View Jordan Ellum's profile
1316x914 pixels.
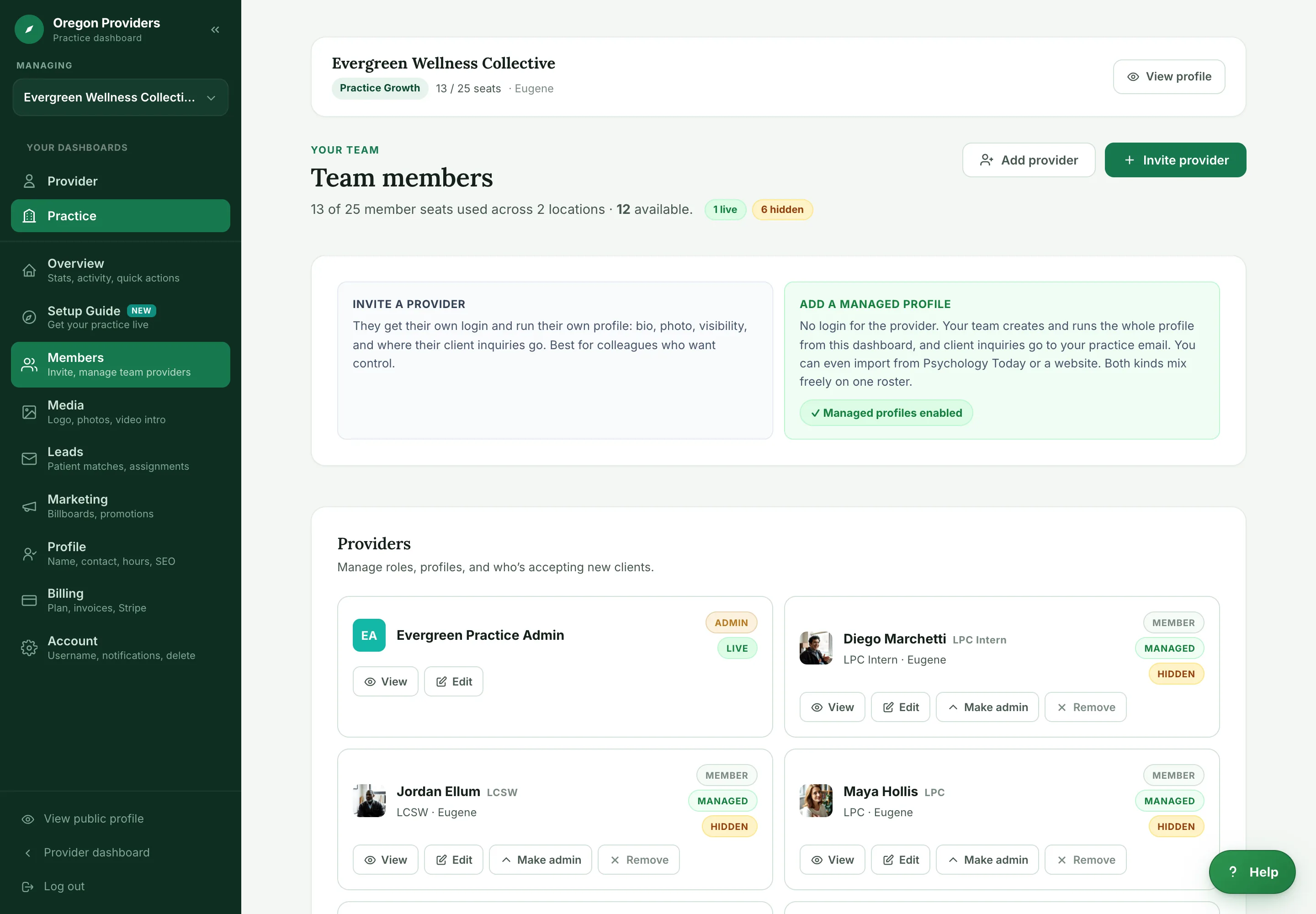(x=385, y=860)
